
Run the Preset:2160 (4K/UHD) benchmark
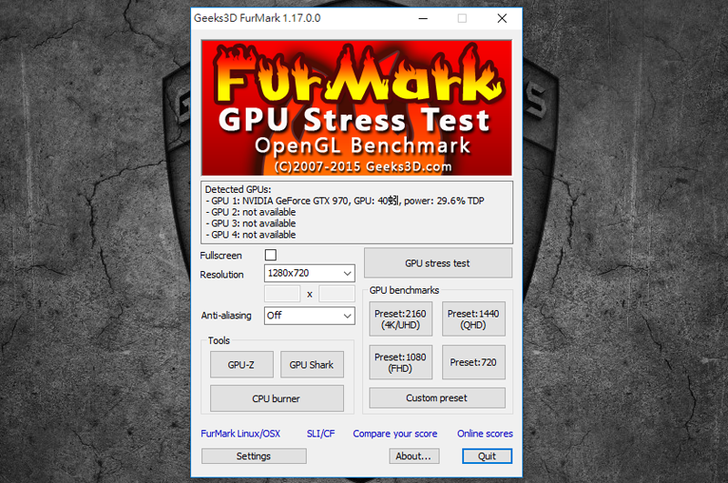[400, 319]
